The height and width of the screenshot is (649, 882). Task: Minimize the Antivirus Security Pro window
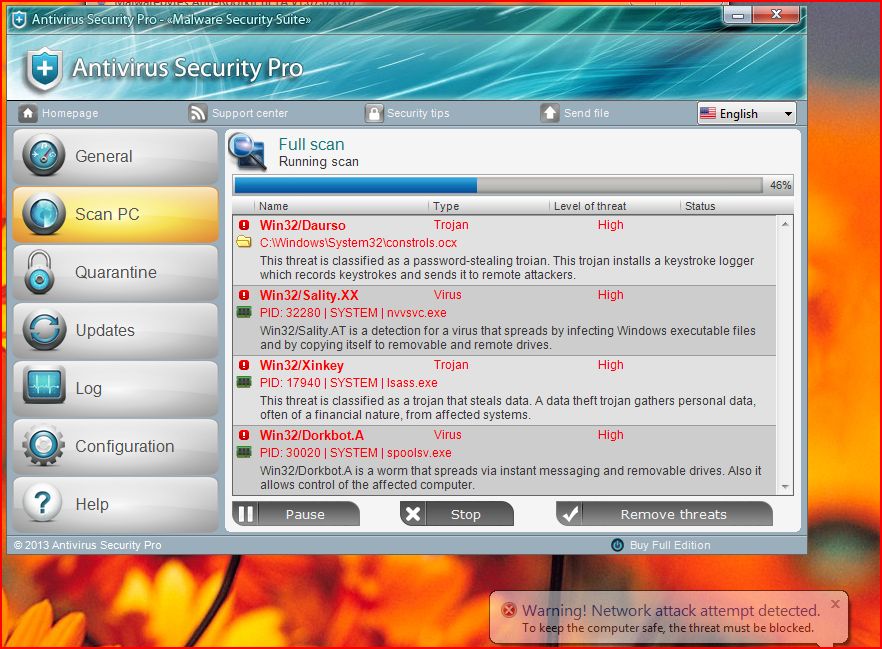pos(738,15)
